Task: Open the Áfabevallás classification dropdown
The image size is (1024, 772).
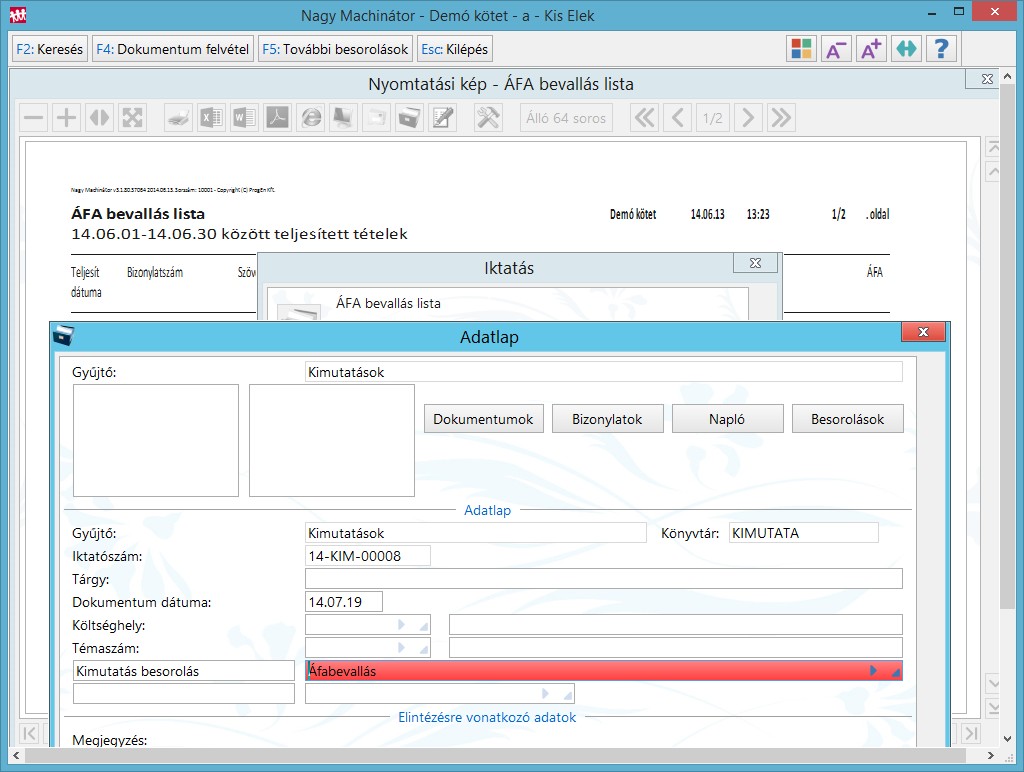Action: [x=875, y=671]
